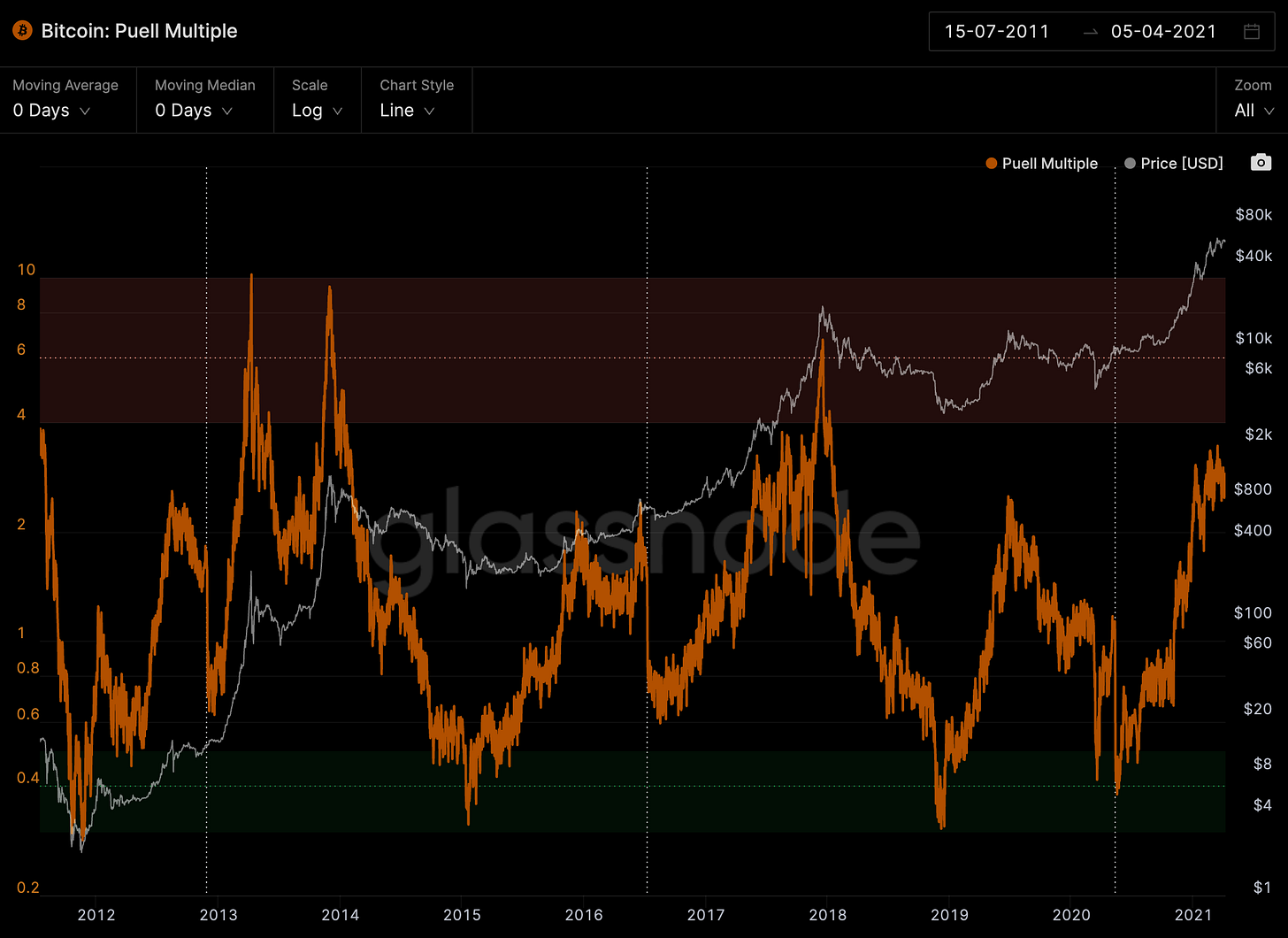The width and height of the screenshot is (1288, 938).
Task: Edit the start date 15-07-2011
Action: (x=996, y=32)
